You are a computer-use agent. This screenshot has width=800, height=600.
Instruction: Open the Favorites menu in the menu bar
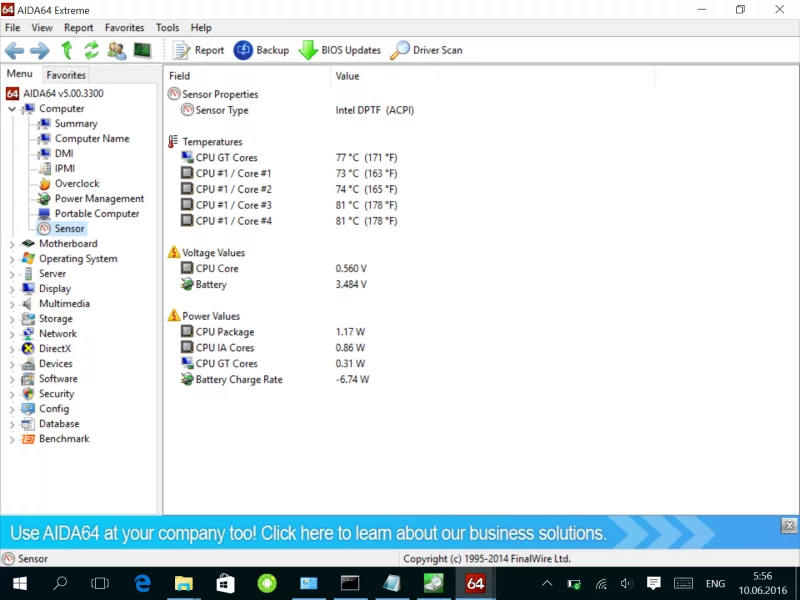pos(124,28)
